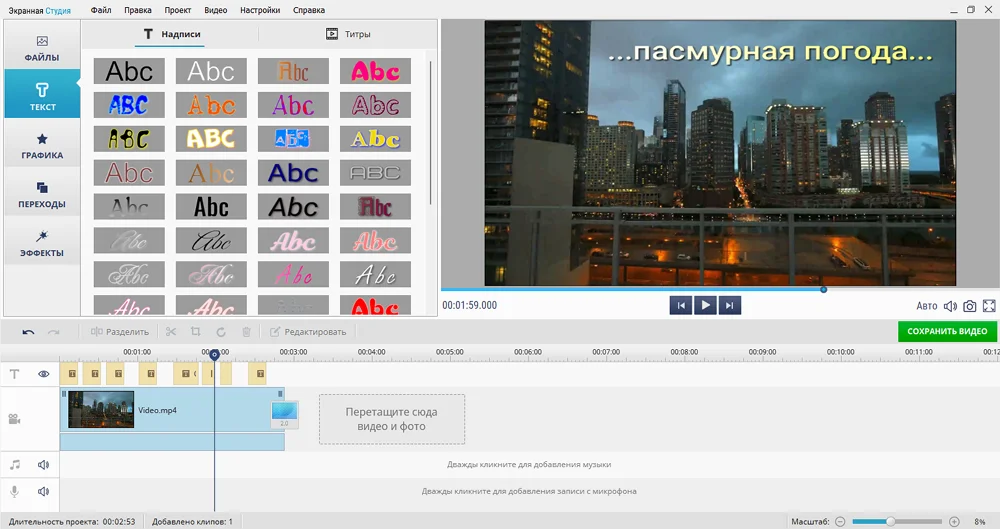Choose the yellow outlined ABC text style
This screenshot has height=529, width=1000.
(211, 139)
